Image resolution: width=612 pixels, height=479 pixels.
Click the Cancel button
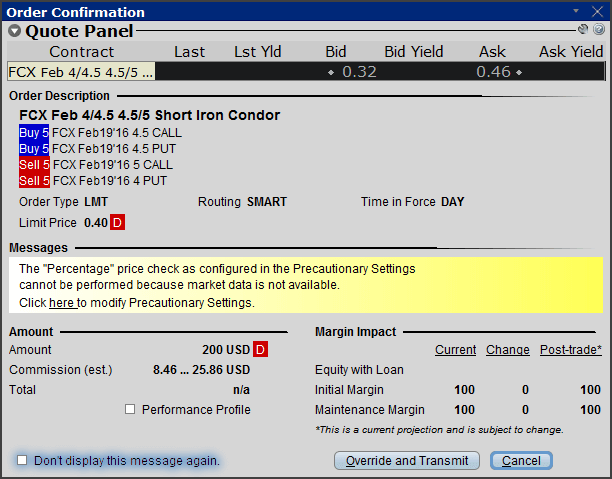521,461
